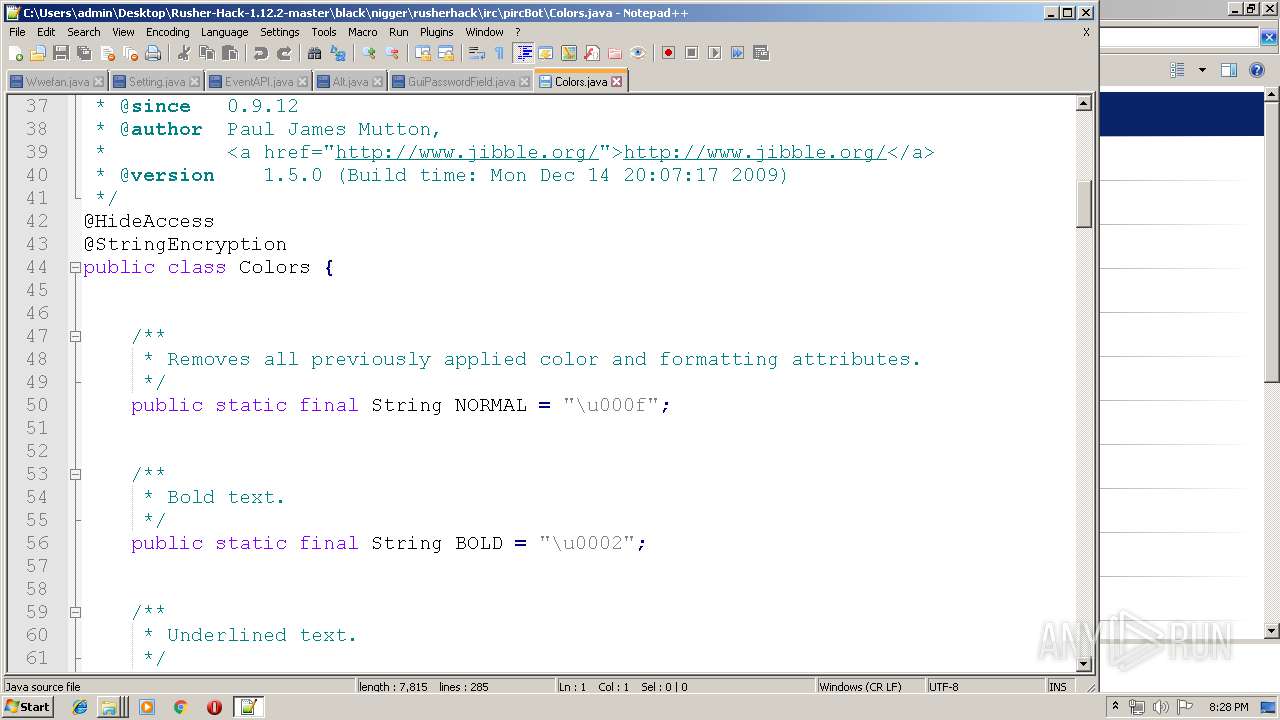1280x720 pixels.
Task: Click the Open file folder icon
Action: coord(38,53)
